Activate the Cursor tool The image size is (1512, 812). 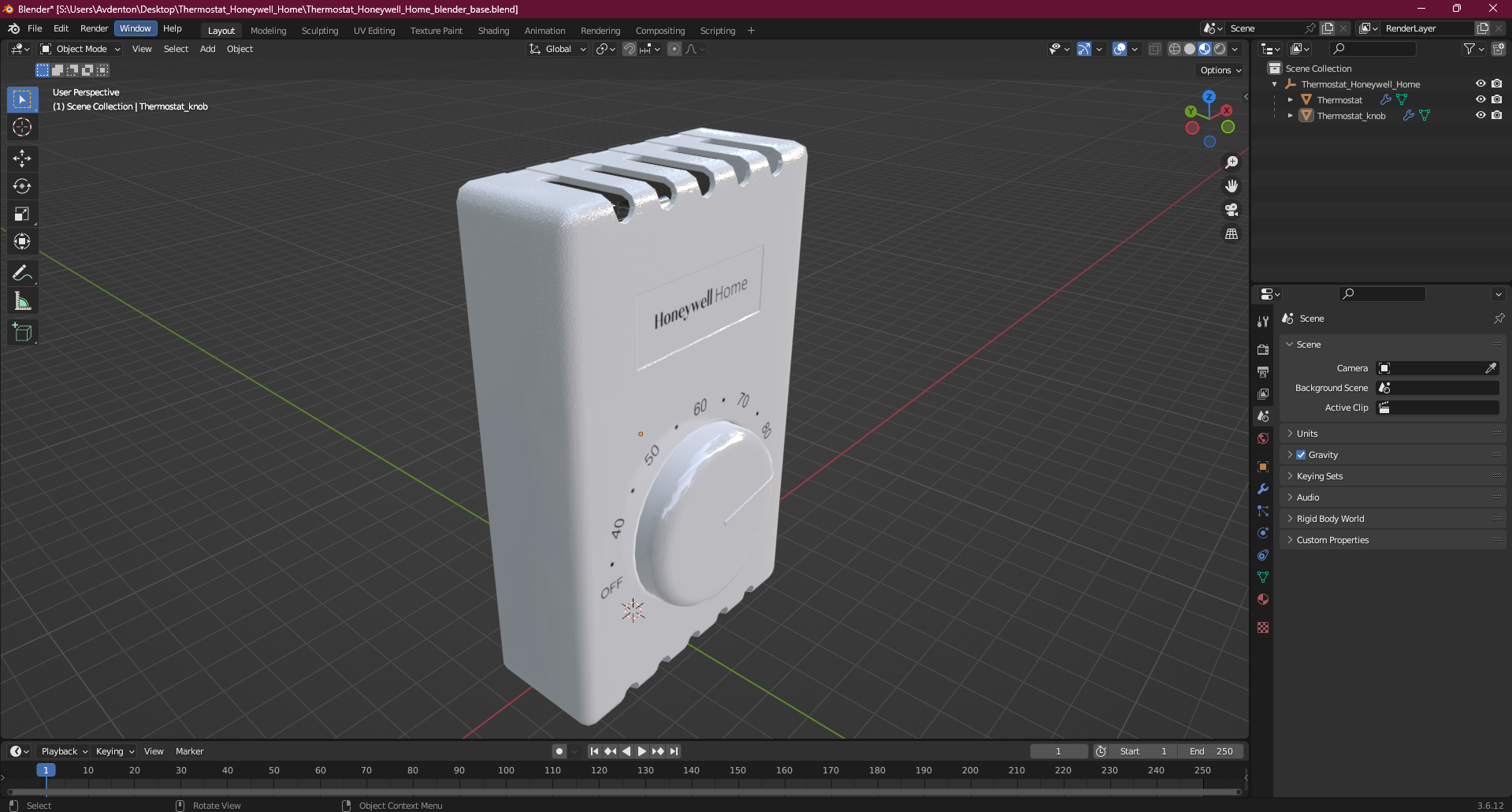pos(22,127)
